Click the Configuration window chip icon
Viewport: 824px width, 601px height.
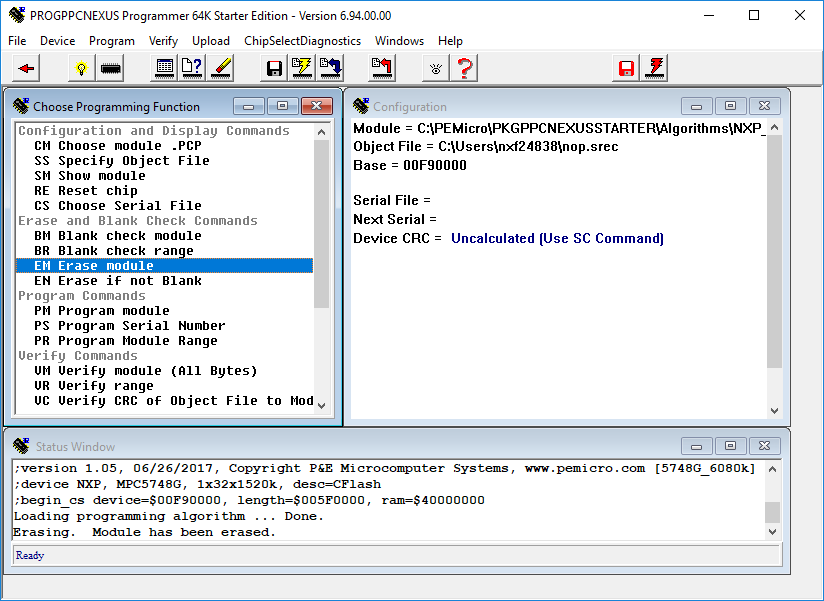(361, 106)
